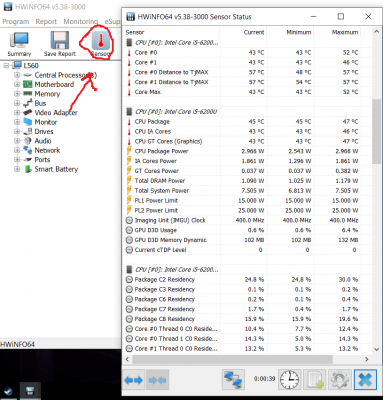
Task: Select Video Adapter in the tree
Action: 56,113
